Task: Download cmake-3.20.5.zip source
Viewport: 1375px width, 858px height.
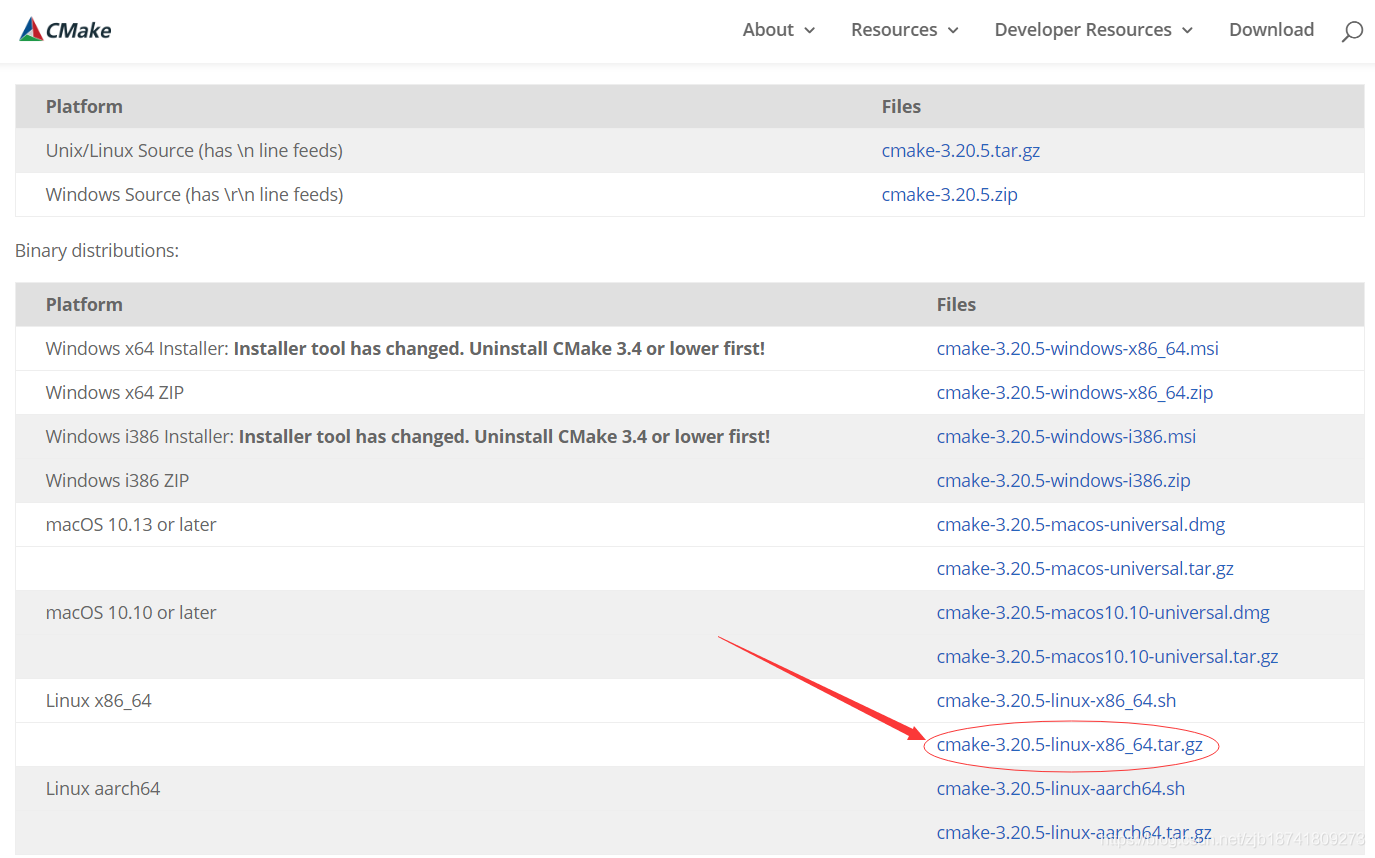Action: (x=950, y=195)
